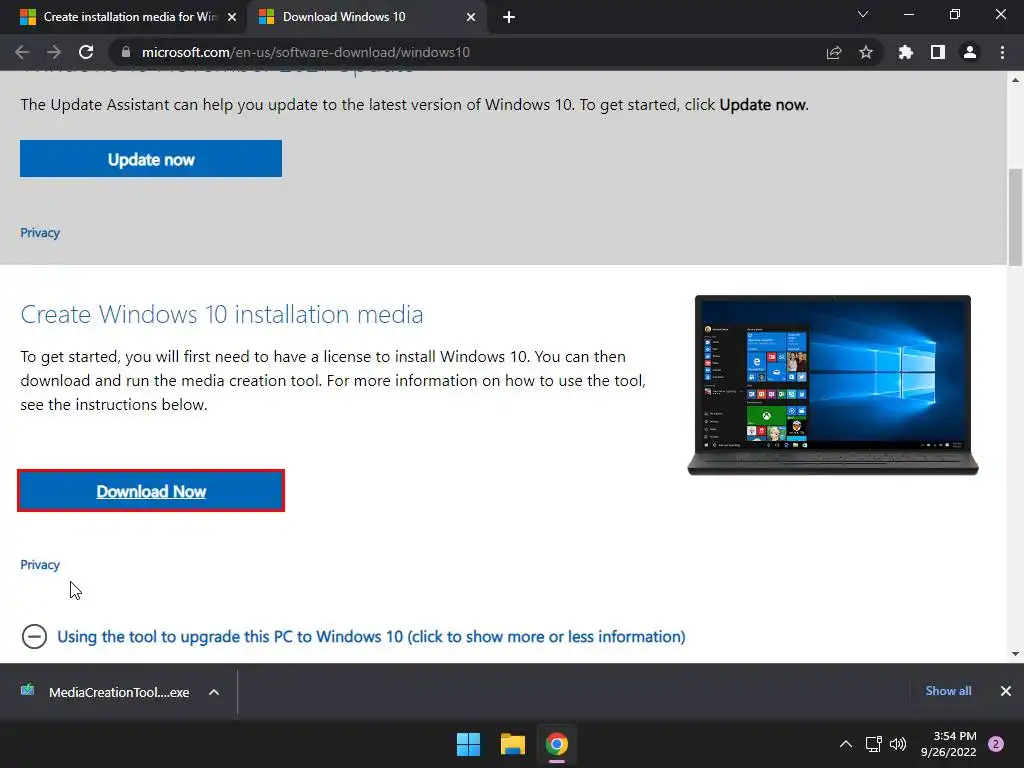Click the page vertical scrollbar thumb
The width and height of the screenshot is (1024, 768).
click(x=1015, y=217)
